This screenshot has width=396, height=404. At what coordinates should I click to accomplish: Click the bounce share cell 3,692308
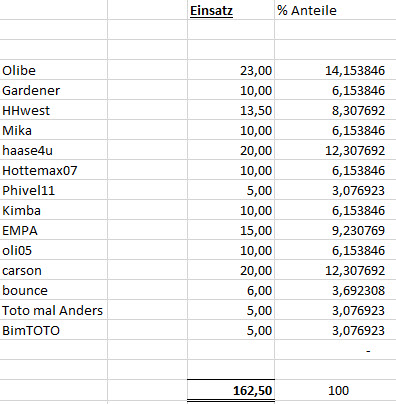[x=335, y=290]
